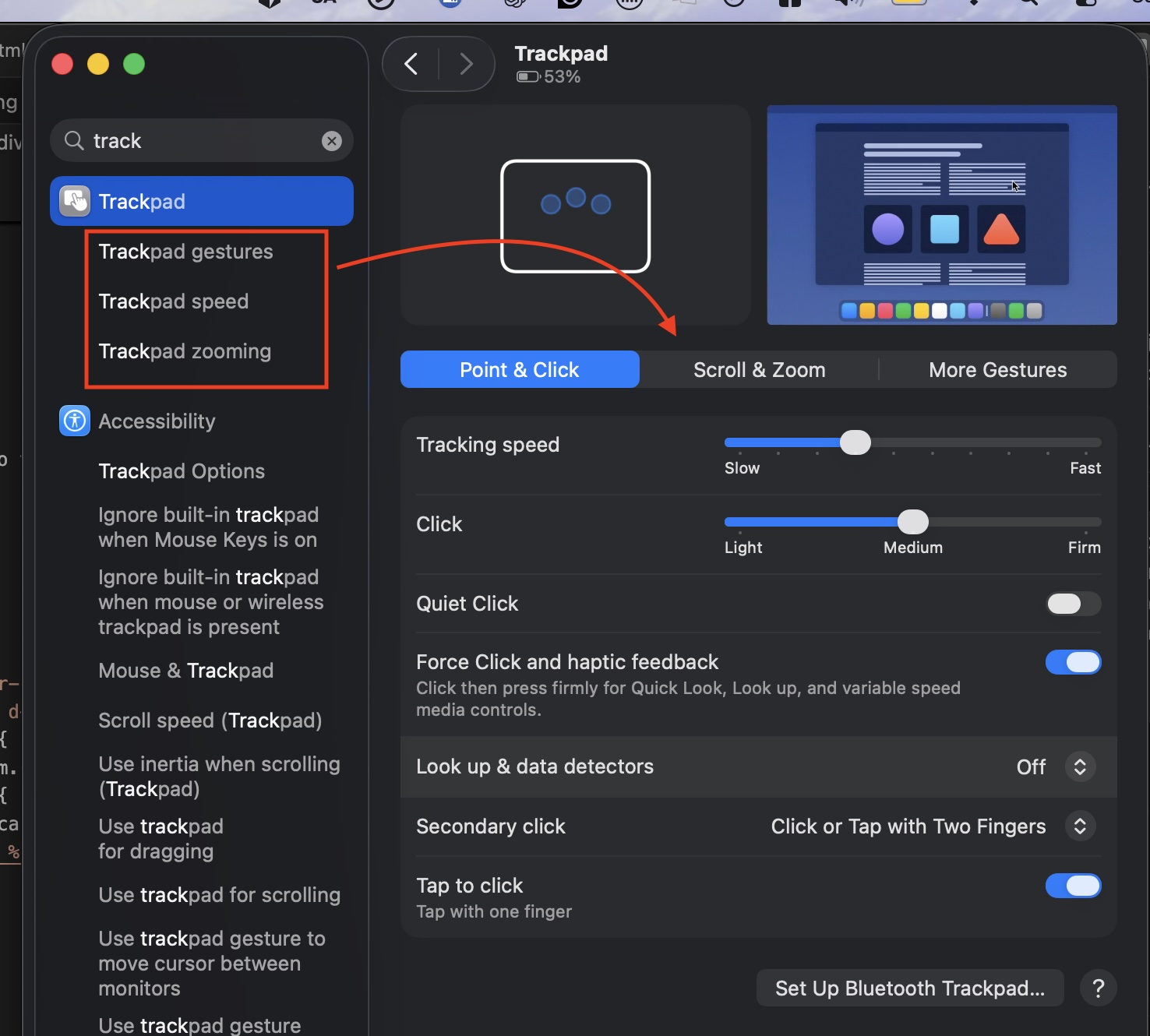Select the Trackpad icon in sidebar
The height and width of the screenshot is (1036, 1150).
pos(75,201)
